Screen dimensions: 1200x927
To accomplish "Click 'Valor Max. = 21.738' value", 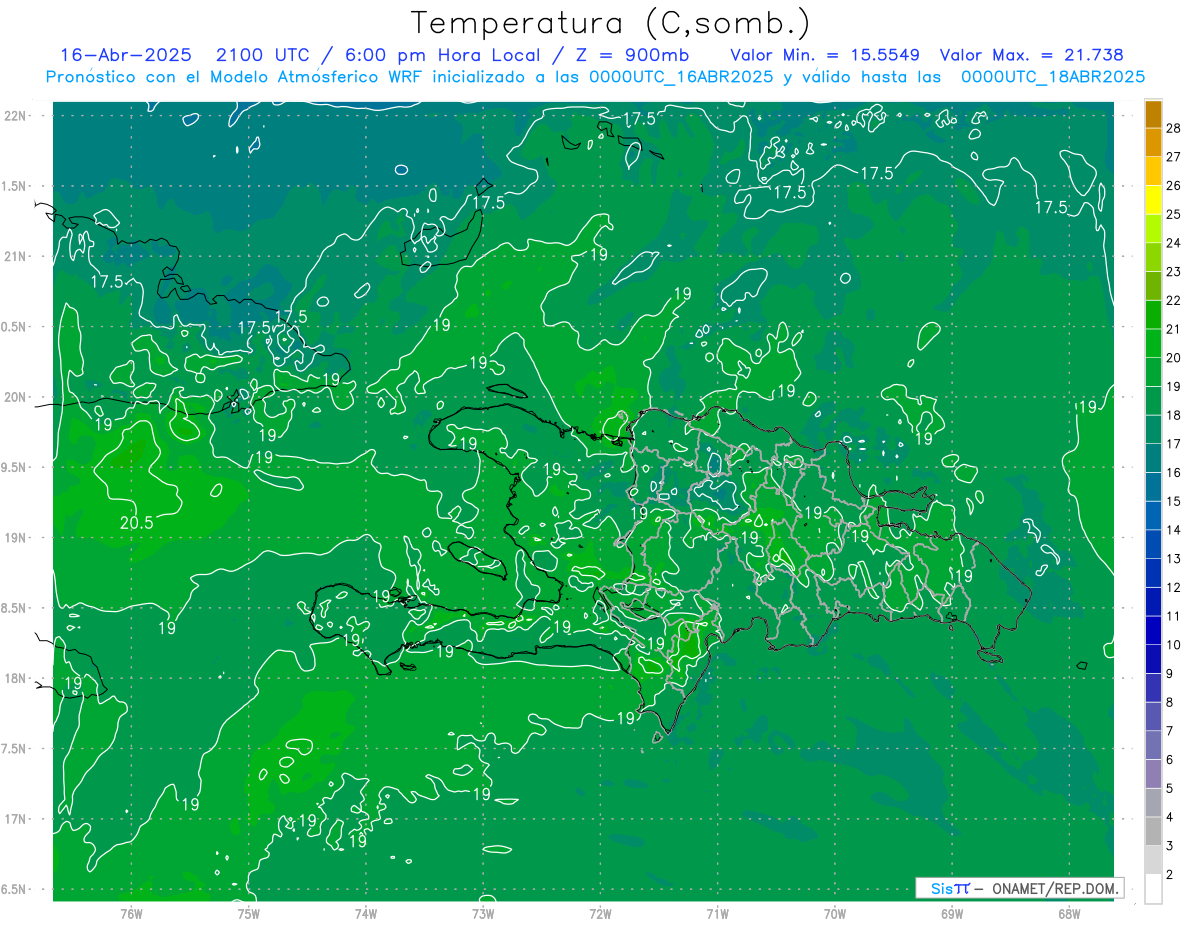I will coord(1032,55).
